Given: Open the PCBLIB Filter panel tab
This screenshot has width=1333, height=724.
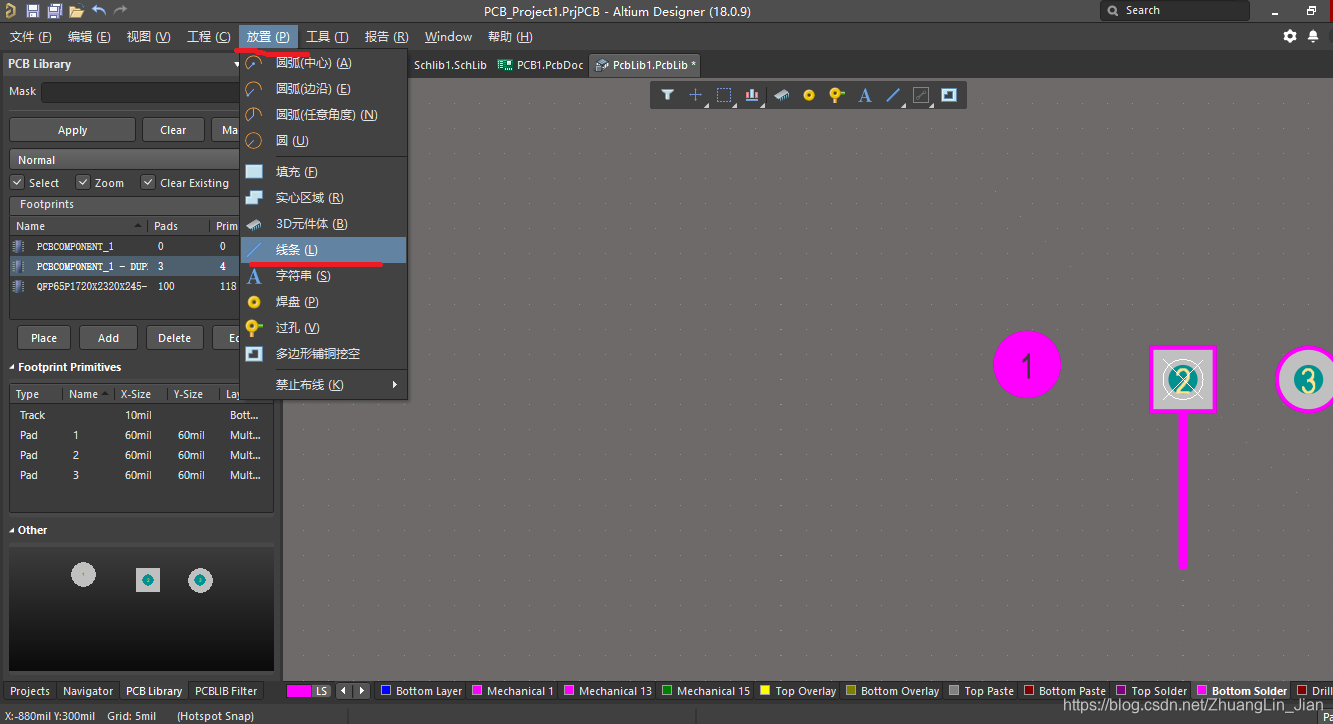Looking at the screenshot, I should coord(226,691).
